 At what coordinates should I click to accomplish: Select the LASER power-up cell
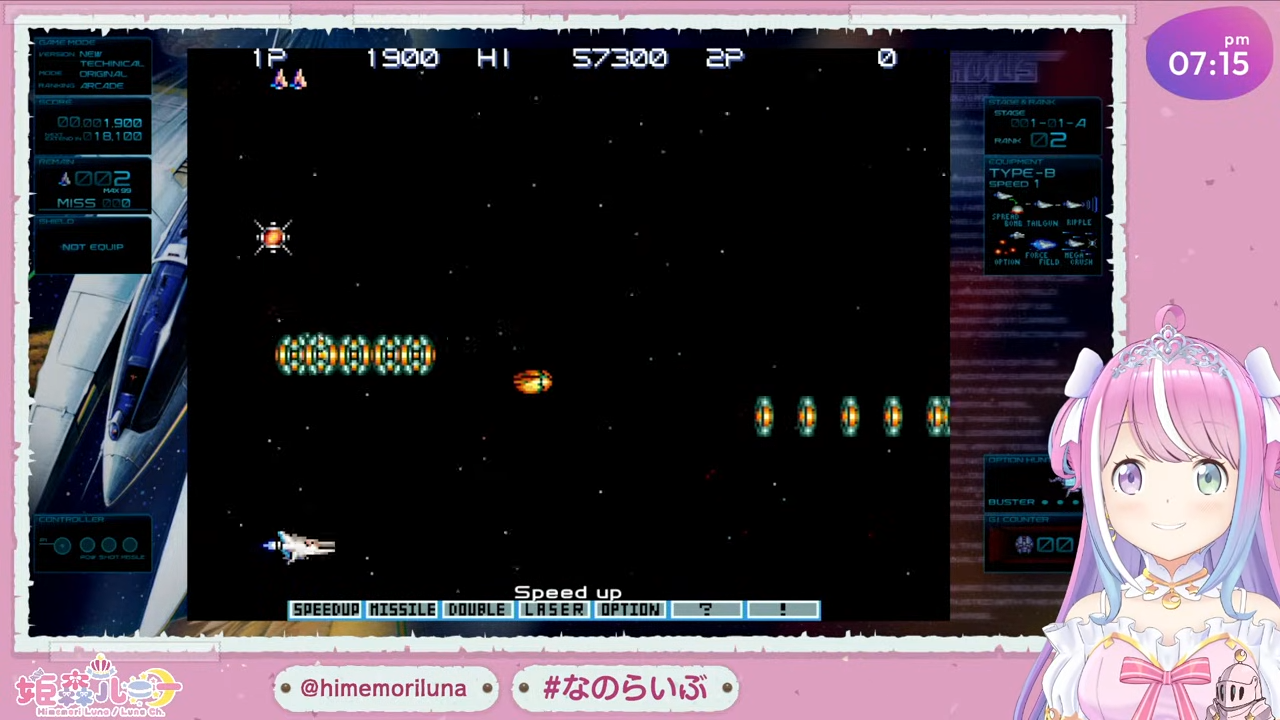click(x=554, y=610)
